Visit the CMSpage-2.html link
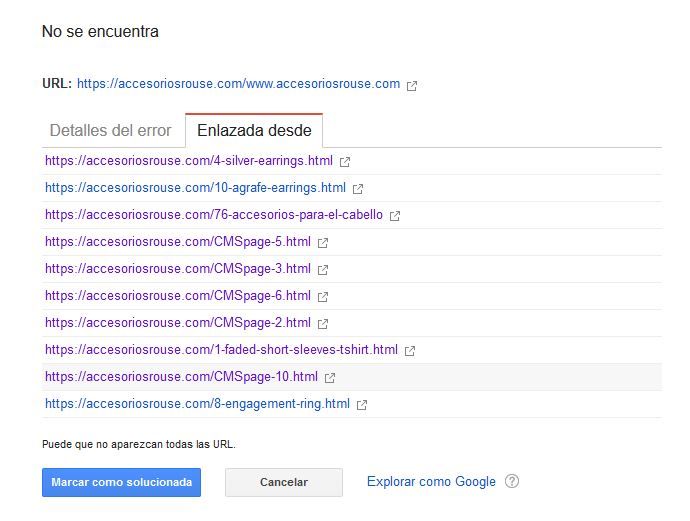The height and width of the screenshot is (521, 690). click(x=178, y=323)
